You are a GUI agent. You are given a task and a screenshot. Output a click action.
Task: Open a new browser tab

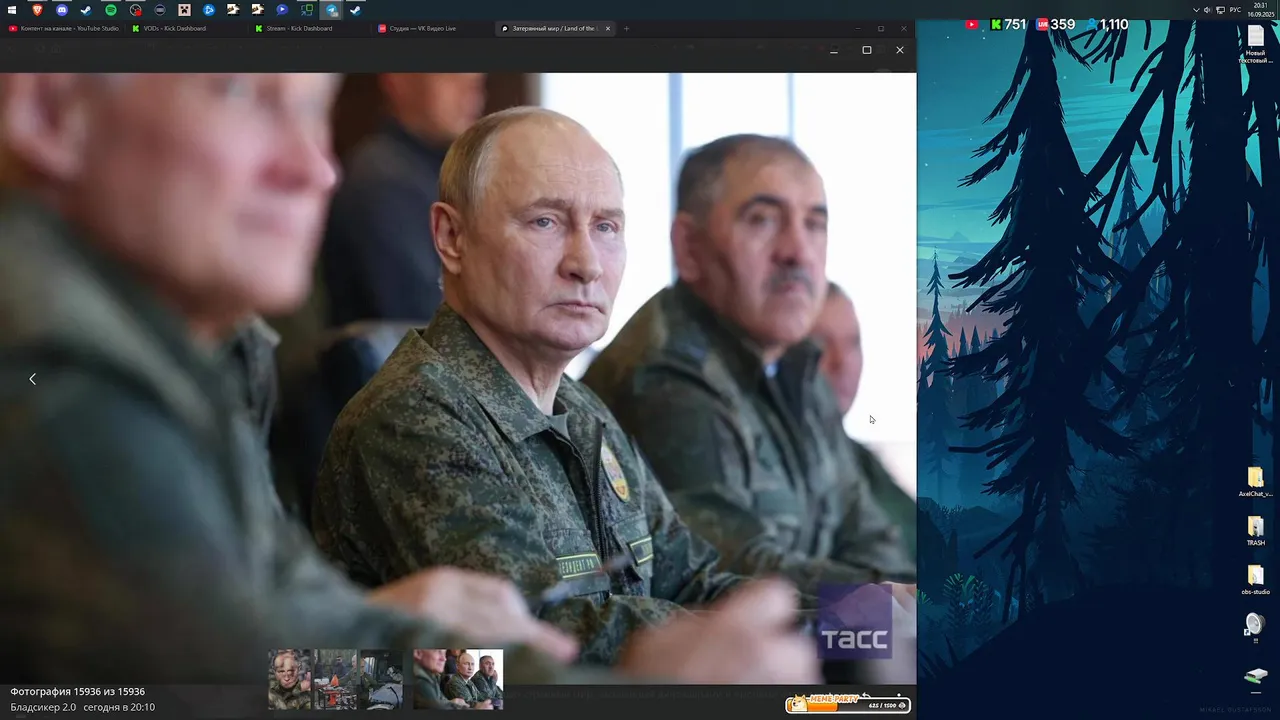click(x=626, y=28)
